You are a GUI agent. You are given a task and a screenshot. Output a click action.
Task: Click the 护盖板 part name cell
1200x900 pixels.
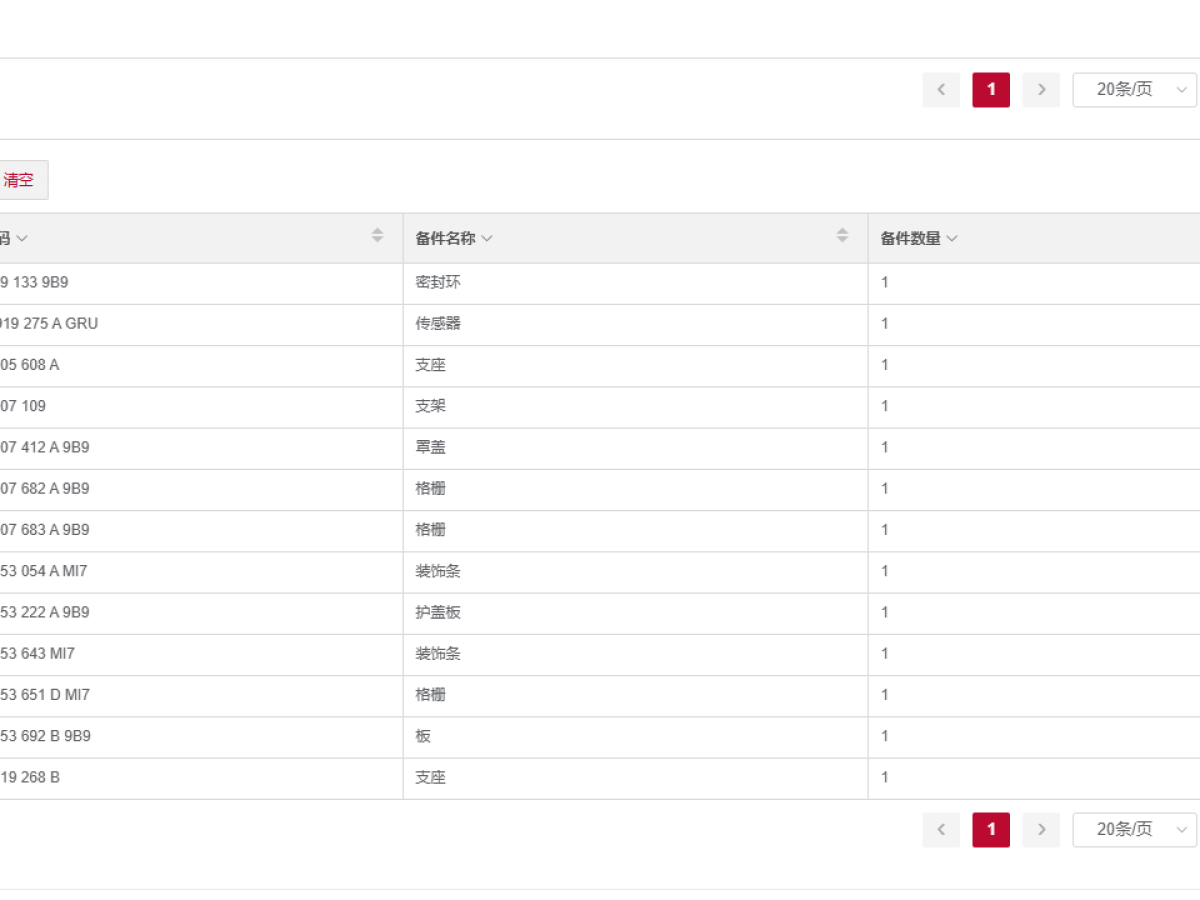pos(438,612)
